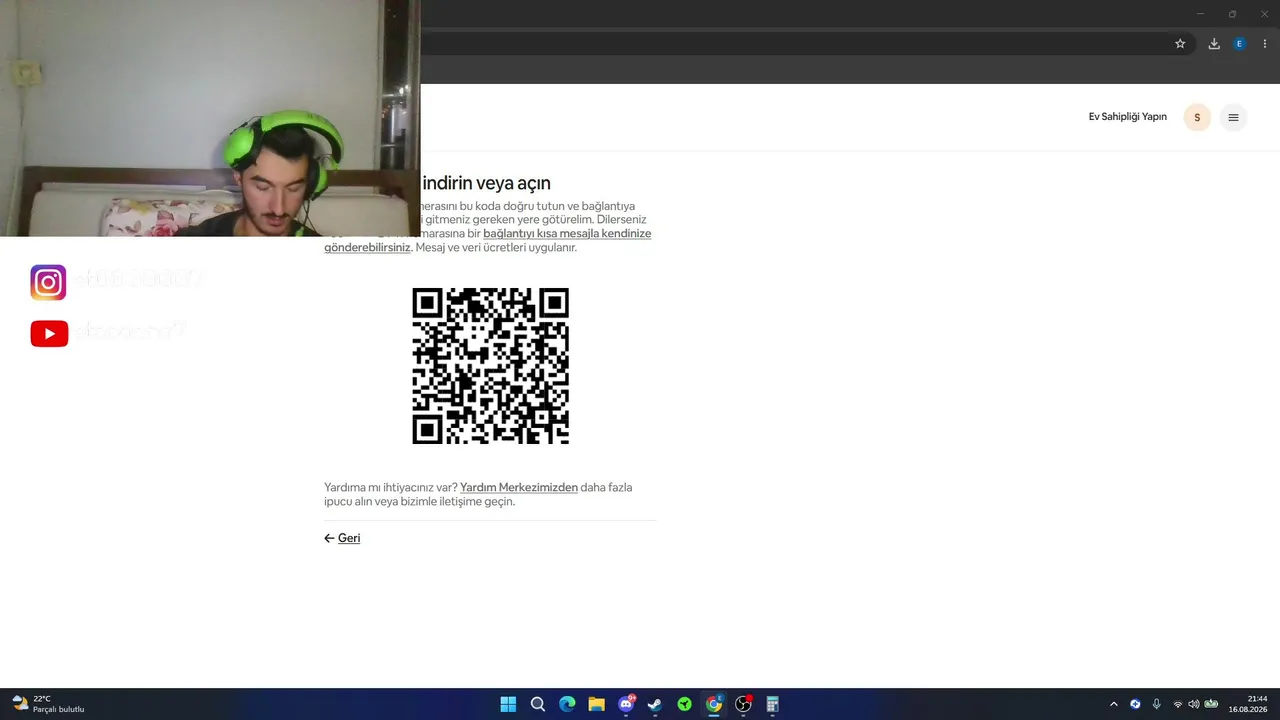Switch to Google Chrome in the taskbar
The image size is (1280, 720).
point(714,704)
